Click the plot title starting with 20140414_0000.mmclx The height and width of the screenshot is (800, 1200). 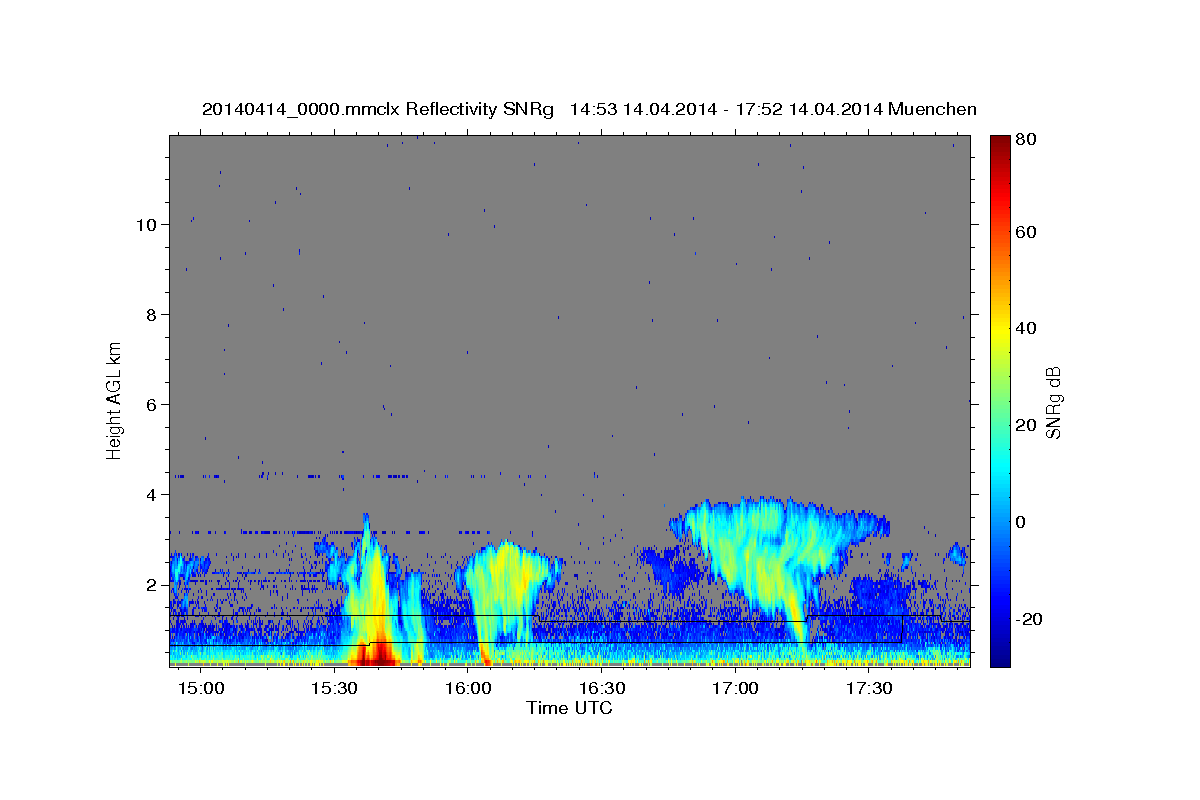589,109
